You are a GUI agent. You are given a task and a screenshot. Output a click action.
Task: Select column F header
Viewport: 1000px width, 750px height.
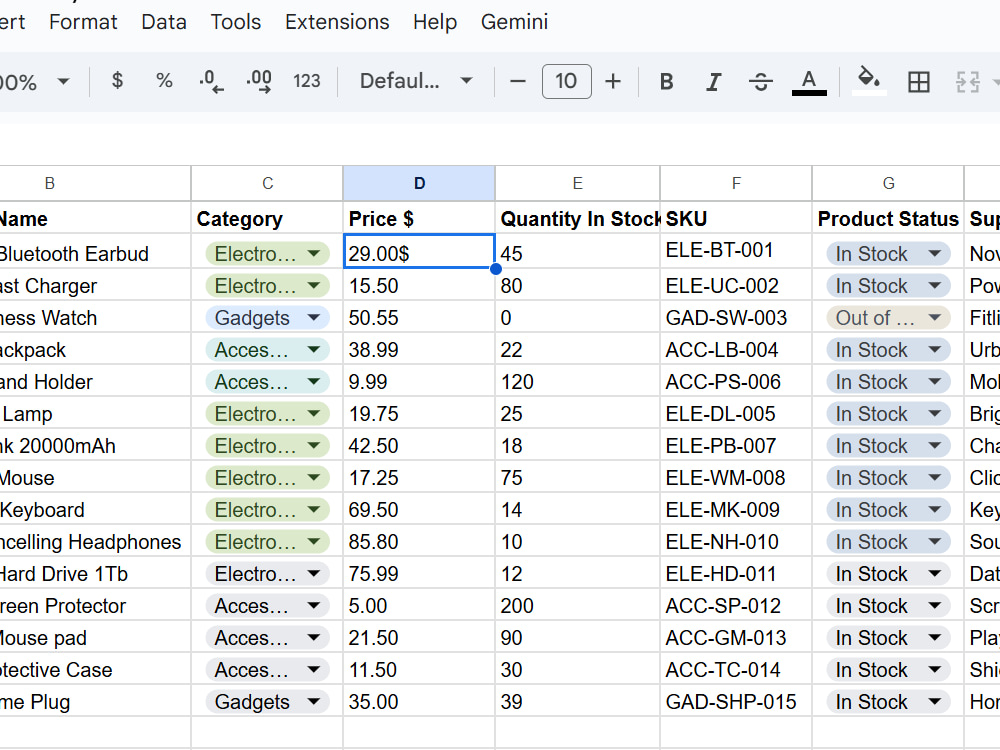click(736, 184)
